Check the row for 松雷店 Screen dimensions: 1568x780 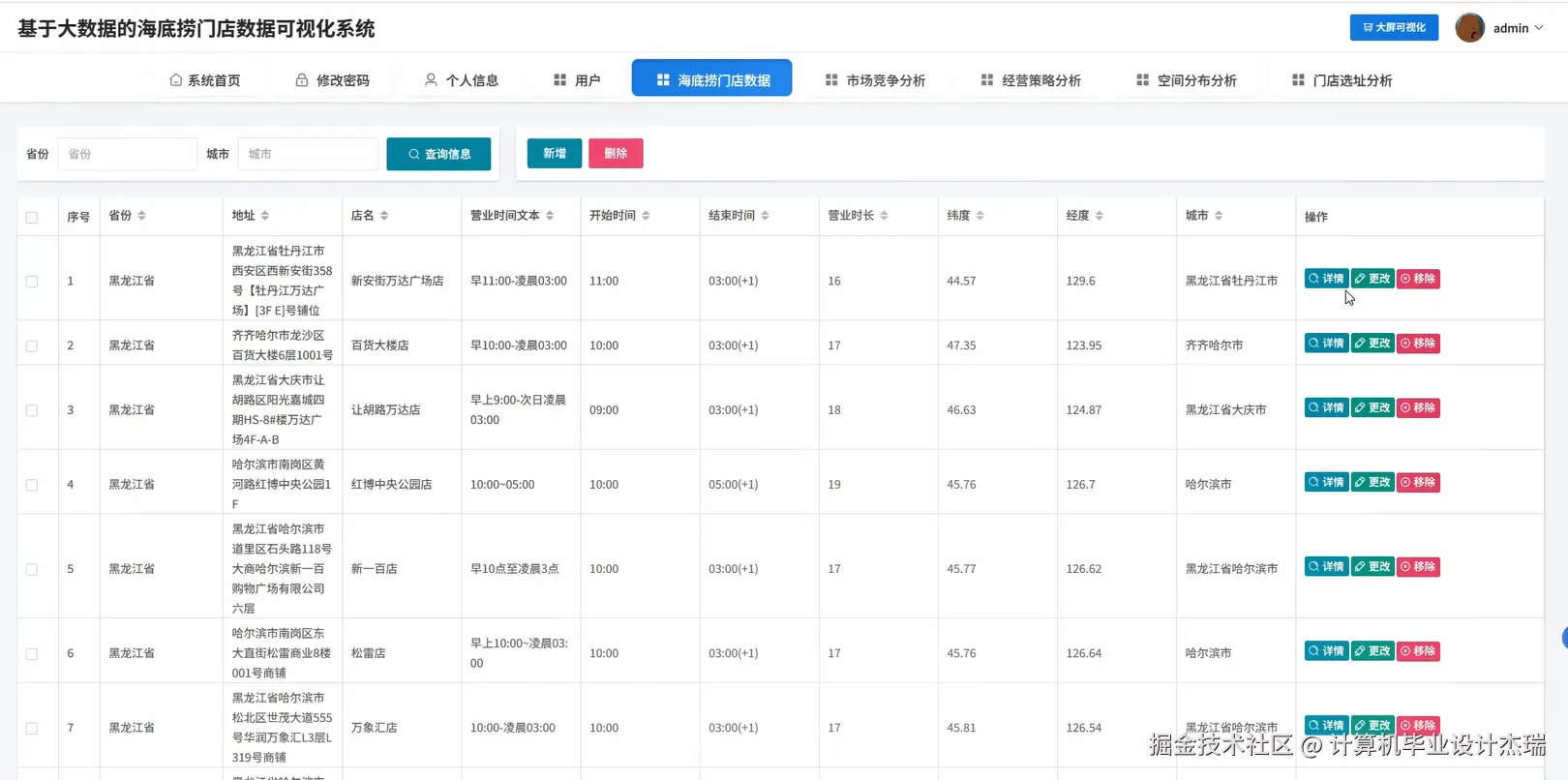click(x=32, y=653)
